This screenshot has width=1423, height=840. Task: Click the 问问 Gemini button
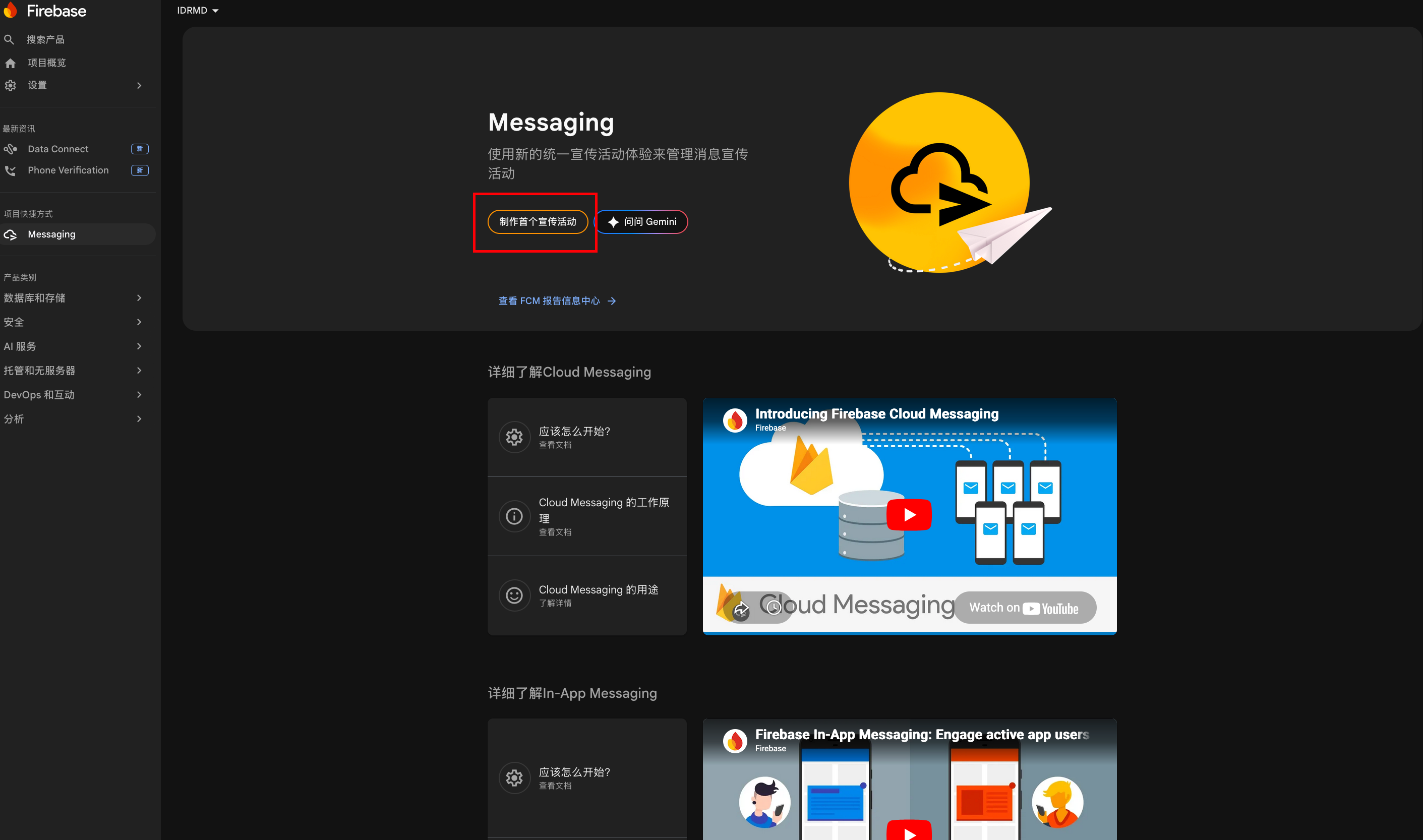point(641,222)
